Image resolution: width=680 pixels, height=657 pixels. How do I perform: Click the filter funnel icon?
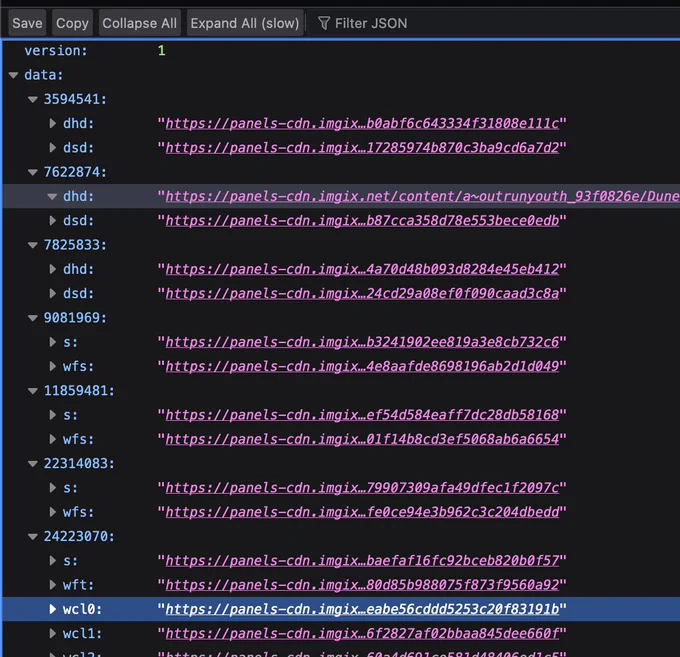[x=324, y=23]
